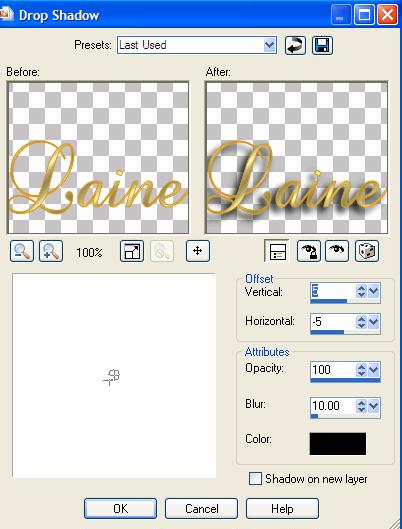
Task: Toggle the show/hide previews button
Action: pos(277,251)
